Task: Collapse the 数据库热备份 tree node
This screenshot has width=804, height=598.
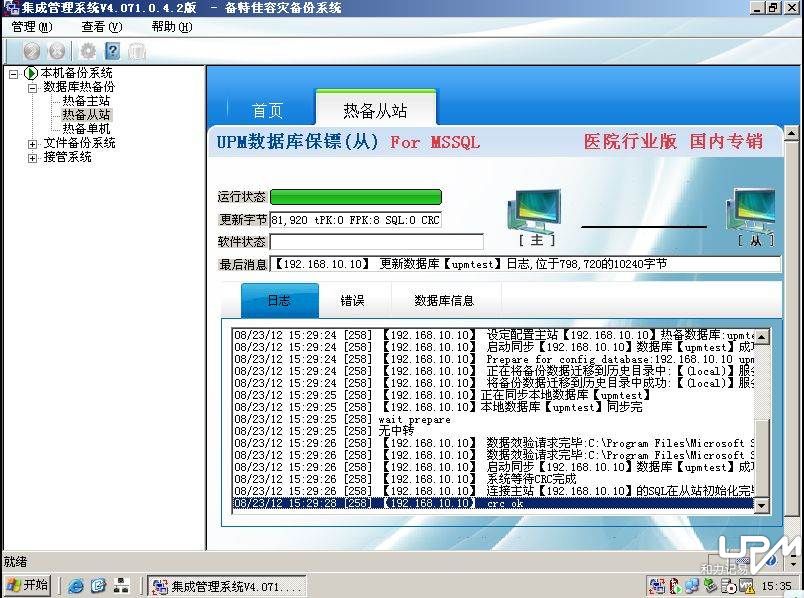Action: (x=33, y=88)
